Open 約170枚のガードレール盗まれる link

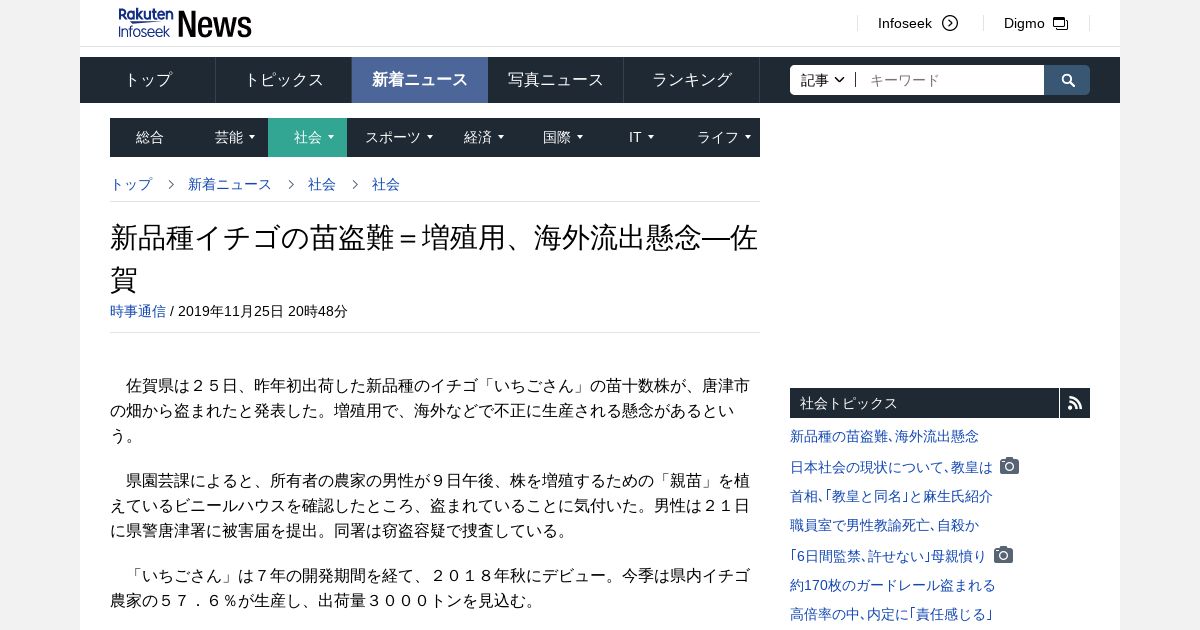pyautogui.click(x=893, y=585)
